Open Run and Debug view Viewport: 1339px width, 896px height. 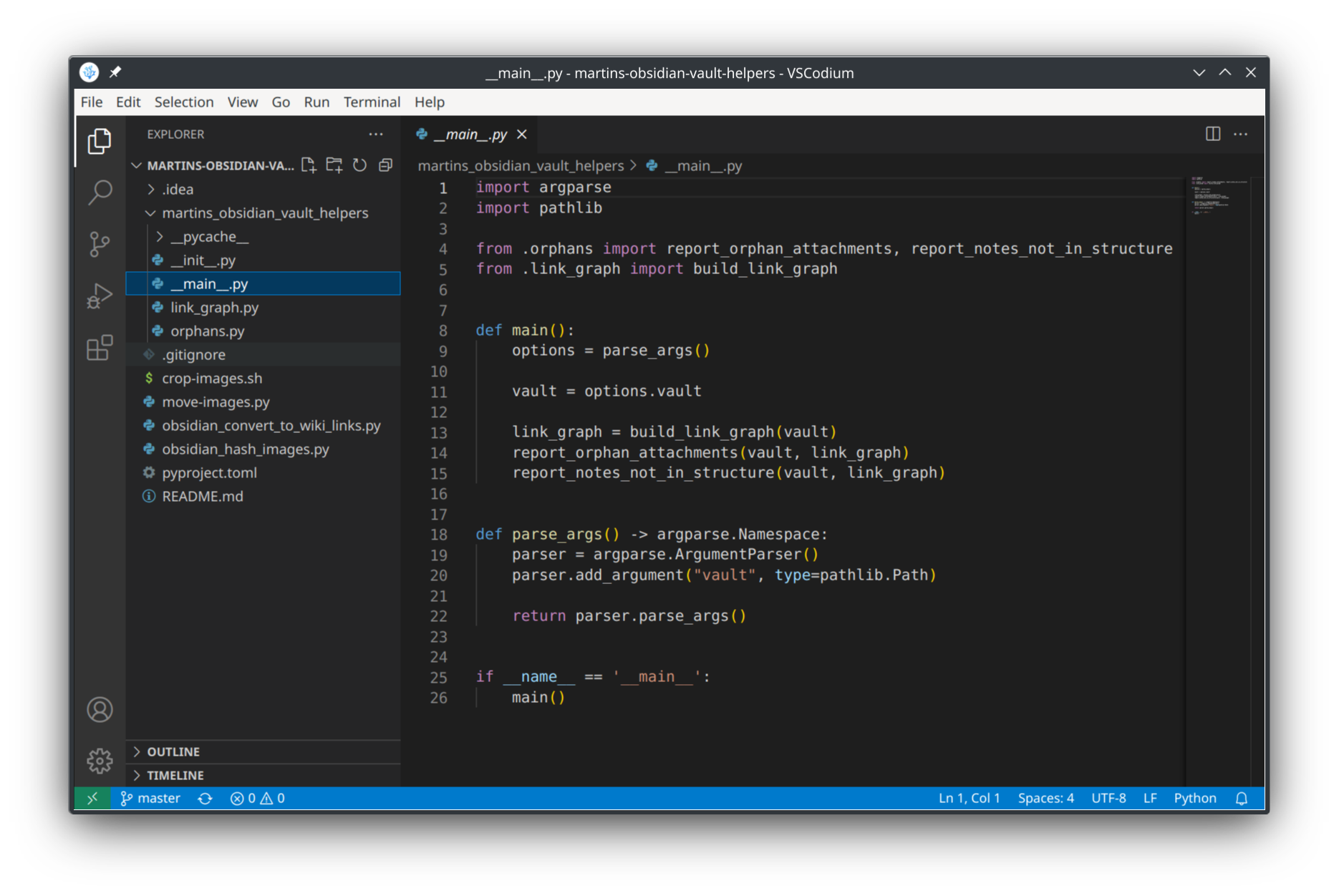[100, 296]
